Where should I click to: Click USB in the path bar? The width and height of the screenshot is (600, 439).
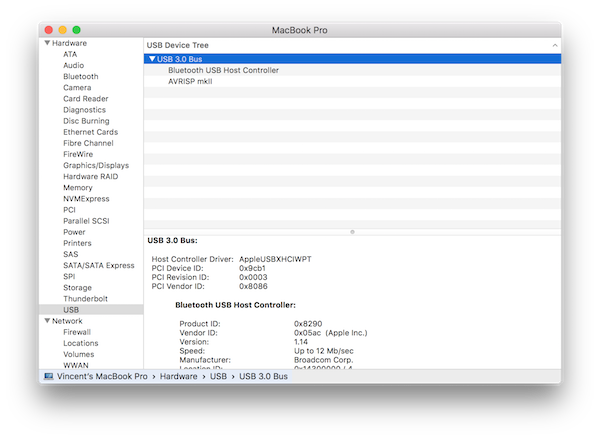pos(218,376)
